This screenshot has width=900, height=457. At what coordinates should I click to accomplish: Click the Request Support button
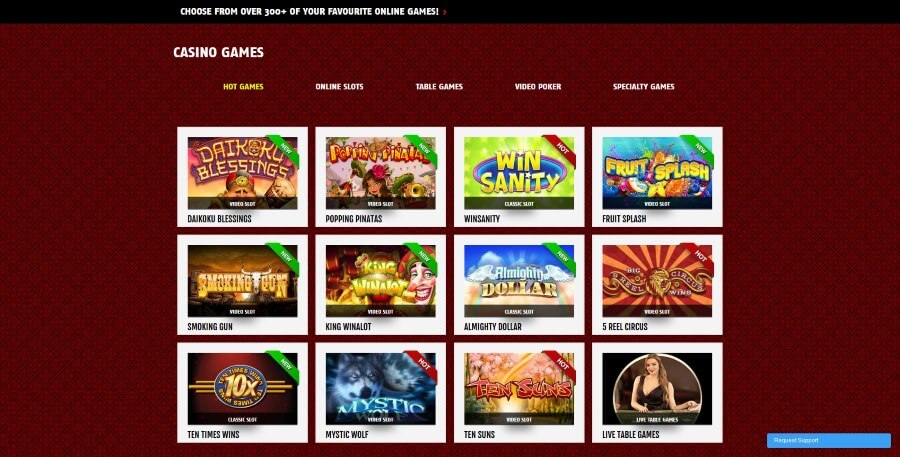[829, 440]
